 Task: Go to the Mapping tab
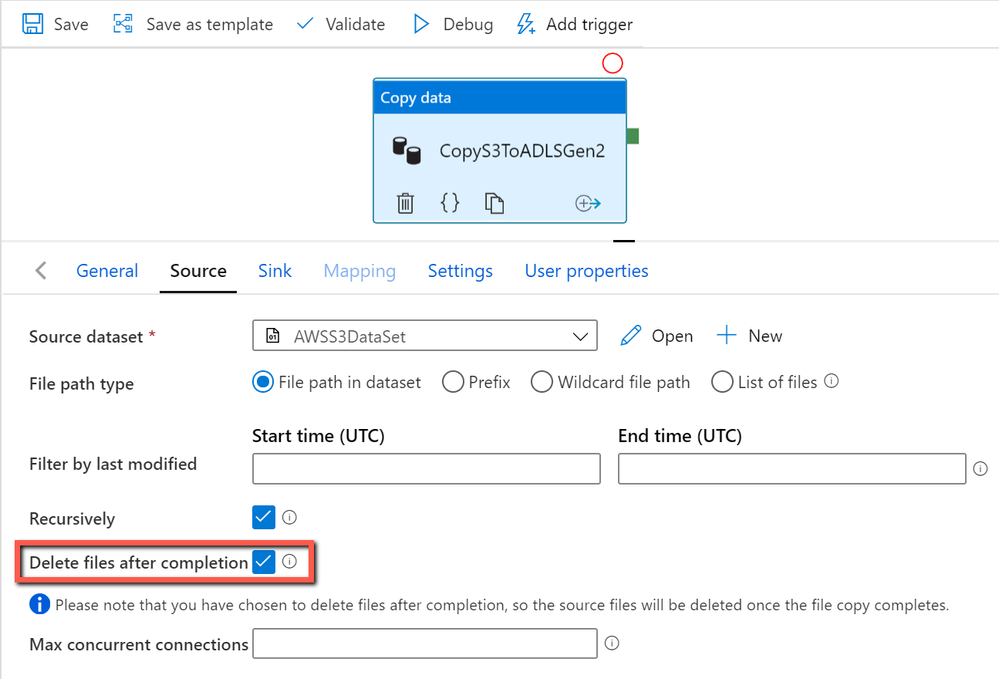tap(359, 271)
